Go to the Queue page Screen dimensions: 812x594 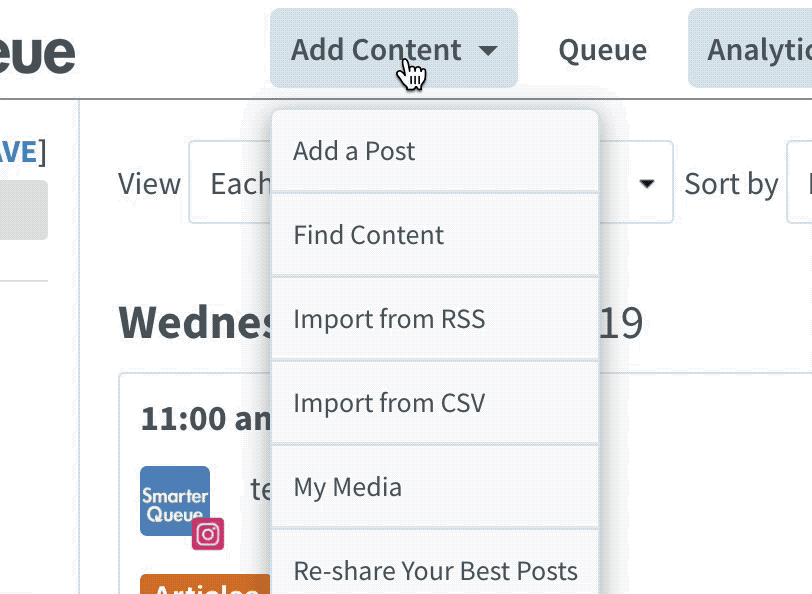pos(603,50)
